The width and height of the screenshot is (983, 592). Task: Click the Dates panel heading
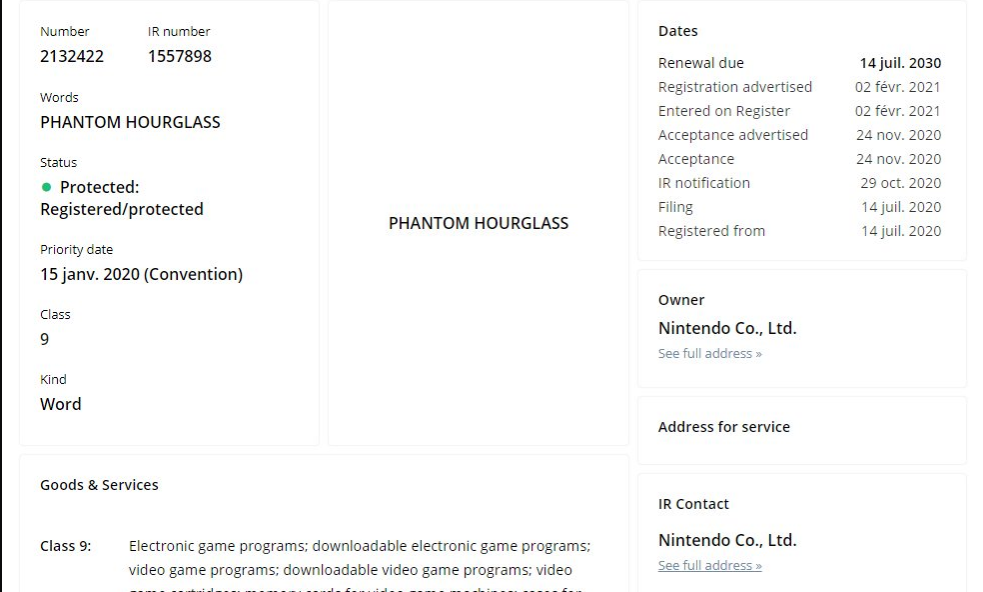(677, 31)
